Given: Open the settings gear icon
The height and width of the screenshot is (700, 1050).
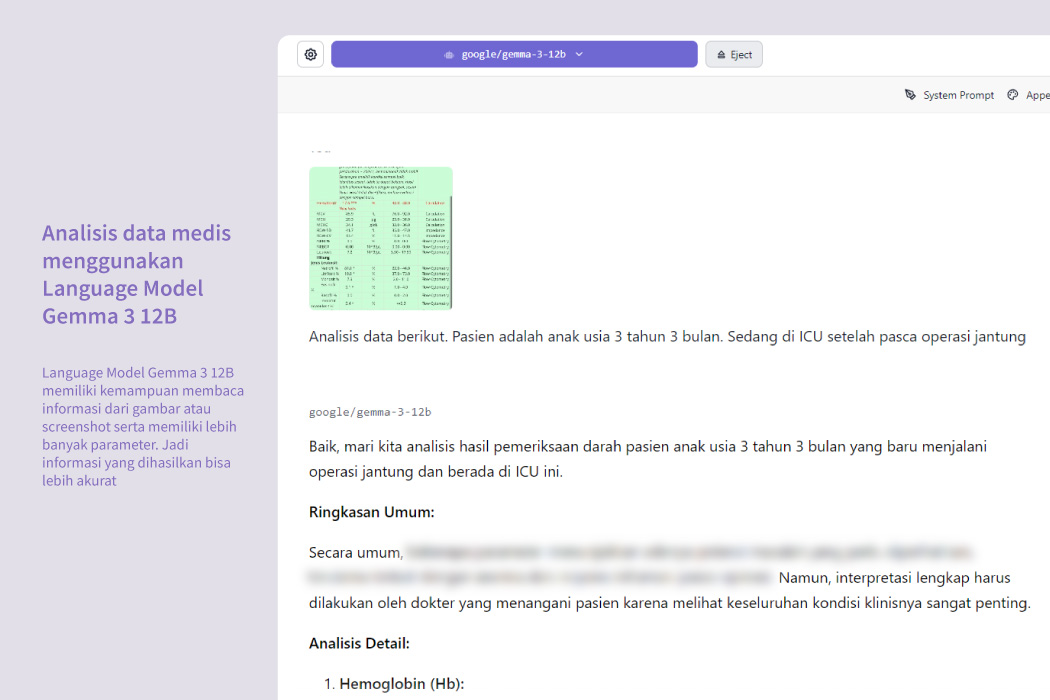Looking at the screenshot, I should [311, 54].
